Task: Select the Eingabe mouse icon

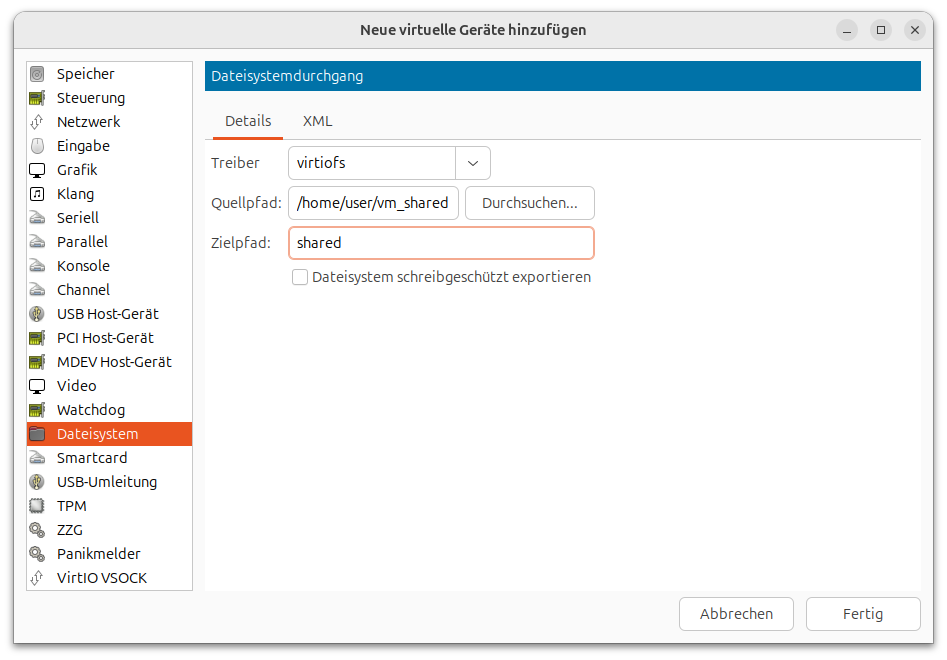Action: point(37,146)
